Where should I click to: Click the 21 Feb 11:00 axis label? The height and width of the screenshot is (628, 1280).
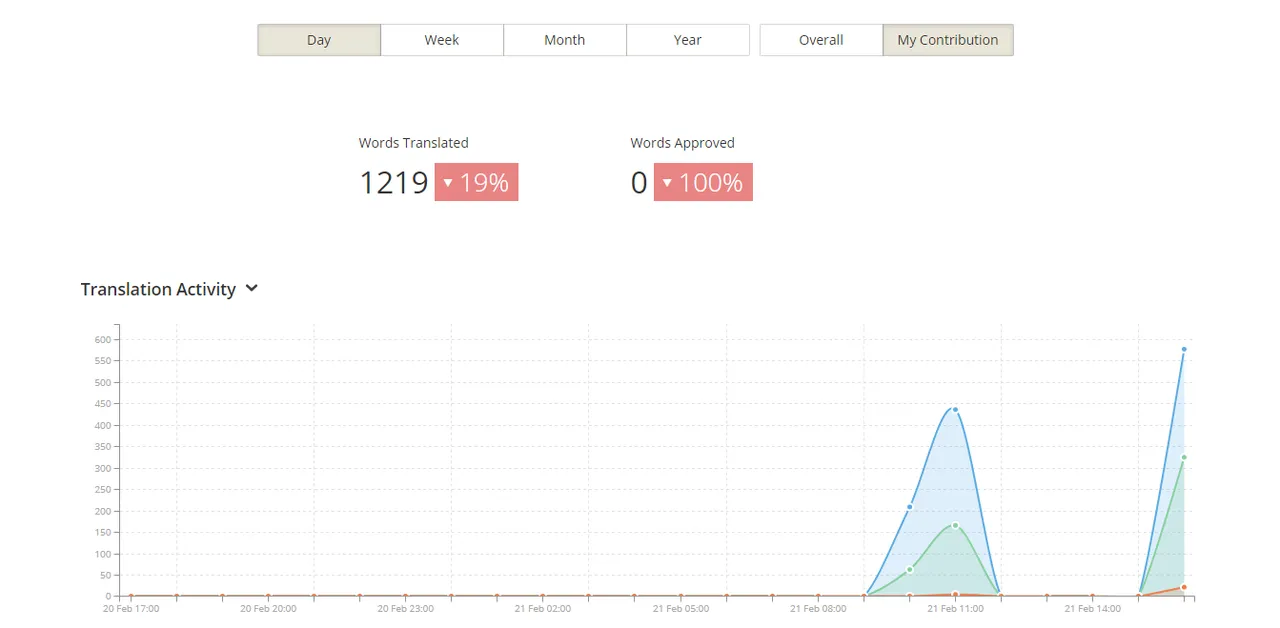[x=955, y=608]
